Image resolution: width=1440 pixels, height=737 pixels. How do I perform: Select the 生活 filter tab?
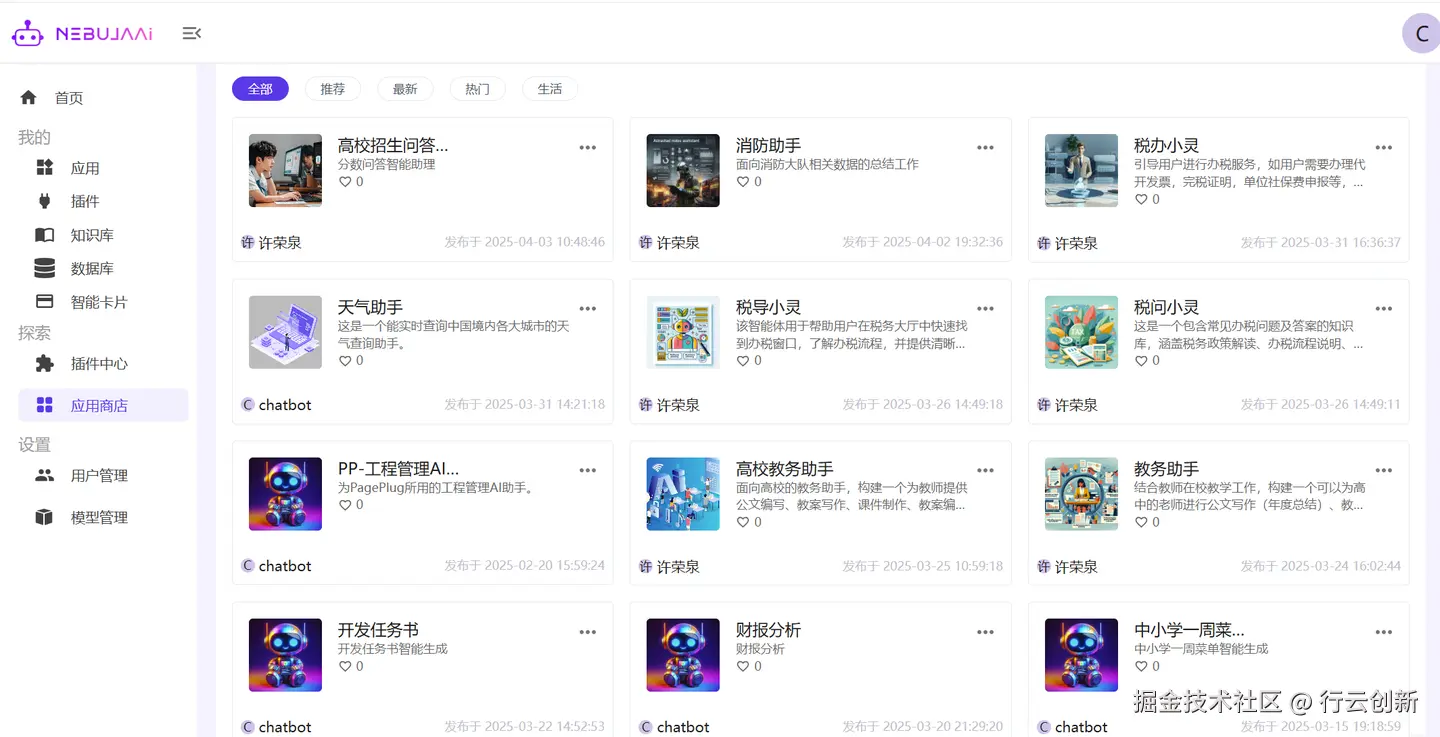[x=550, y=89]
